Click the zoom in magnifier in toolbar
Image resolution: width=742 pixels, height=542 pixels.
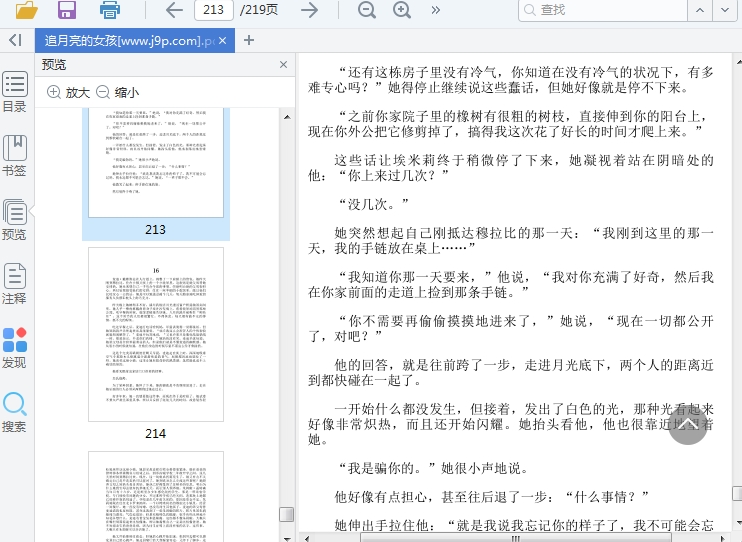(402, 10)
